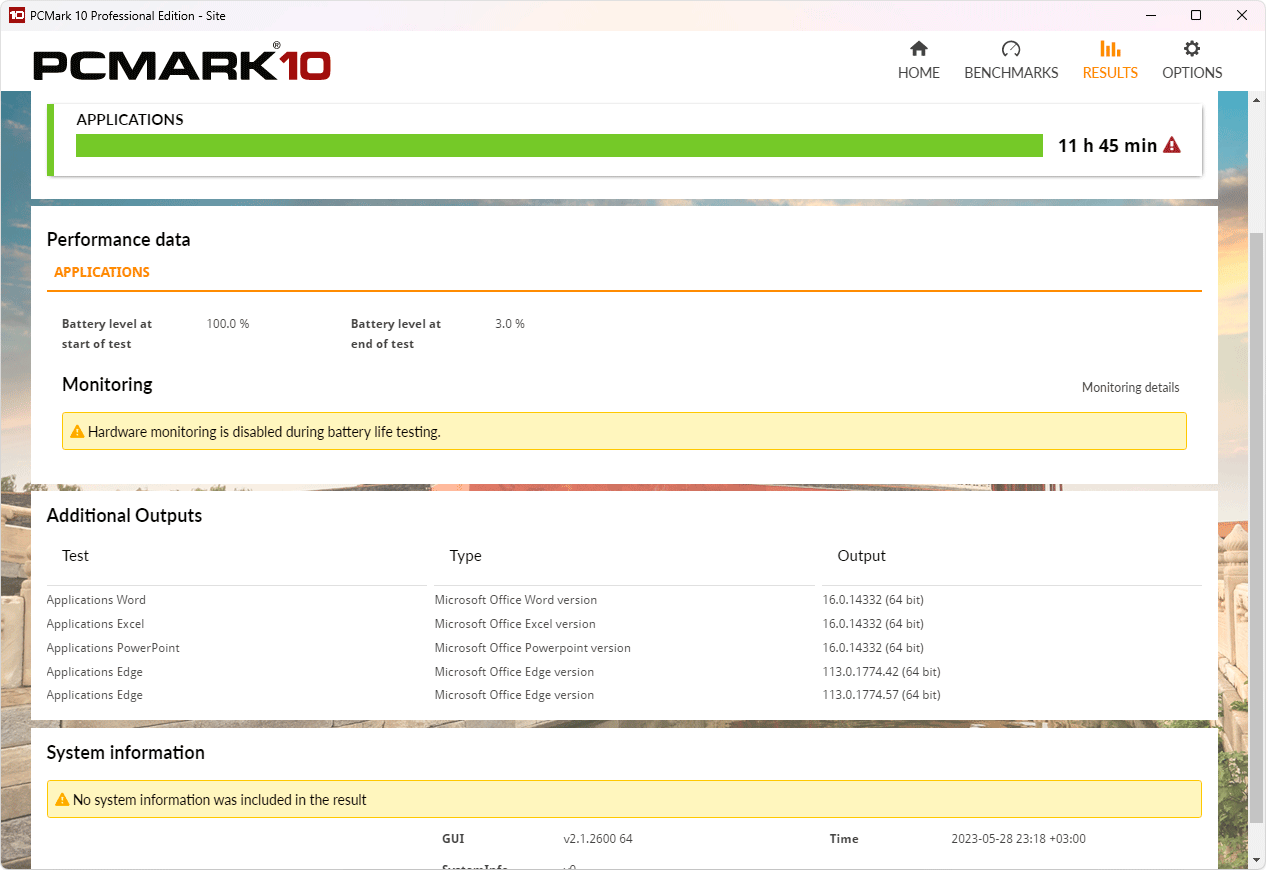Click no system information warning icon
This screenshot has width=1266, height=870.
tap(62, 800)
